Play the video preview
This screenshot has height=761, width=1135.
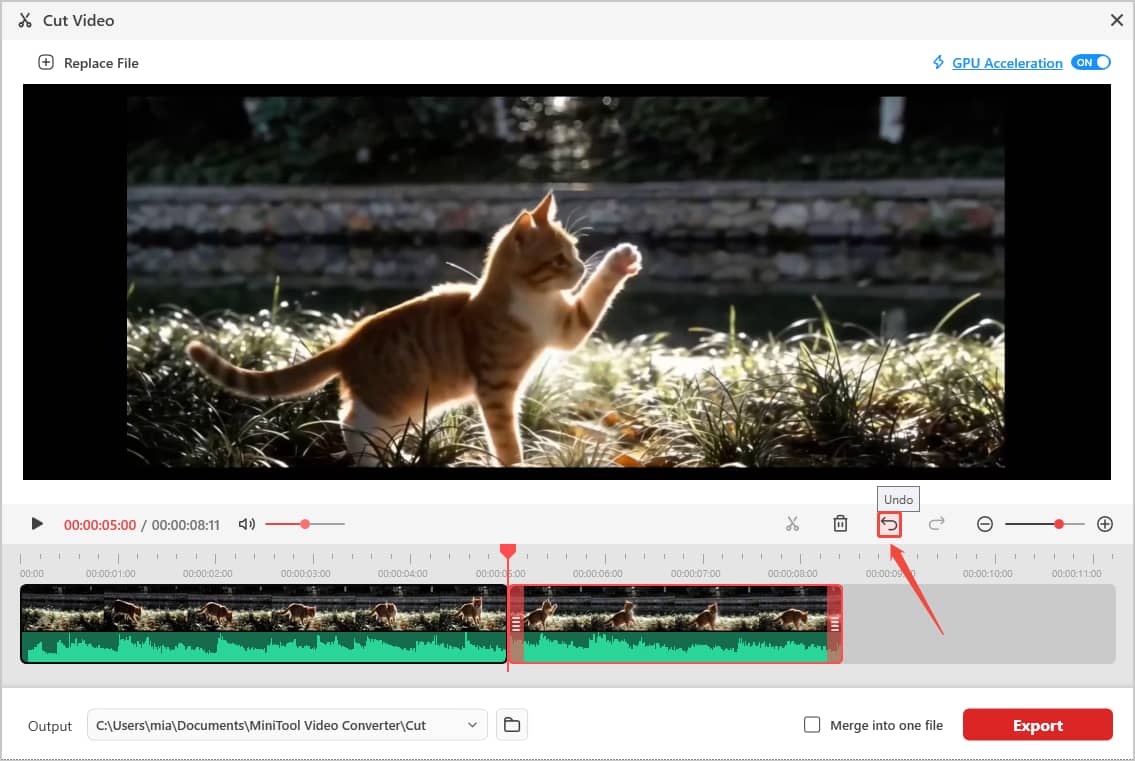[37, 524]
